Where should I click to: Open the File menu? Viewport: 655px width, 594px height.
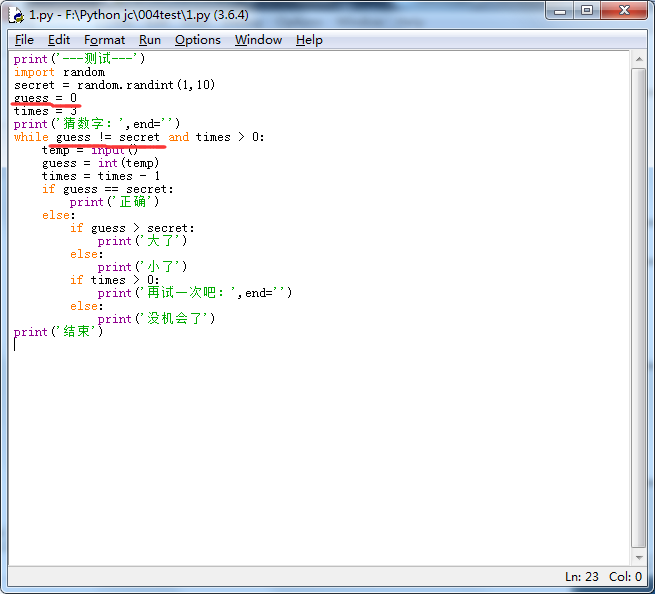tap(24, 40)
